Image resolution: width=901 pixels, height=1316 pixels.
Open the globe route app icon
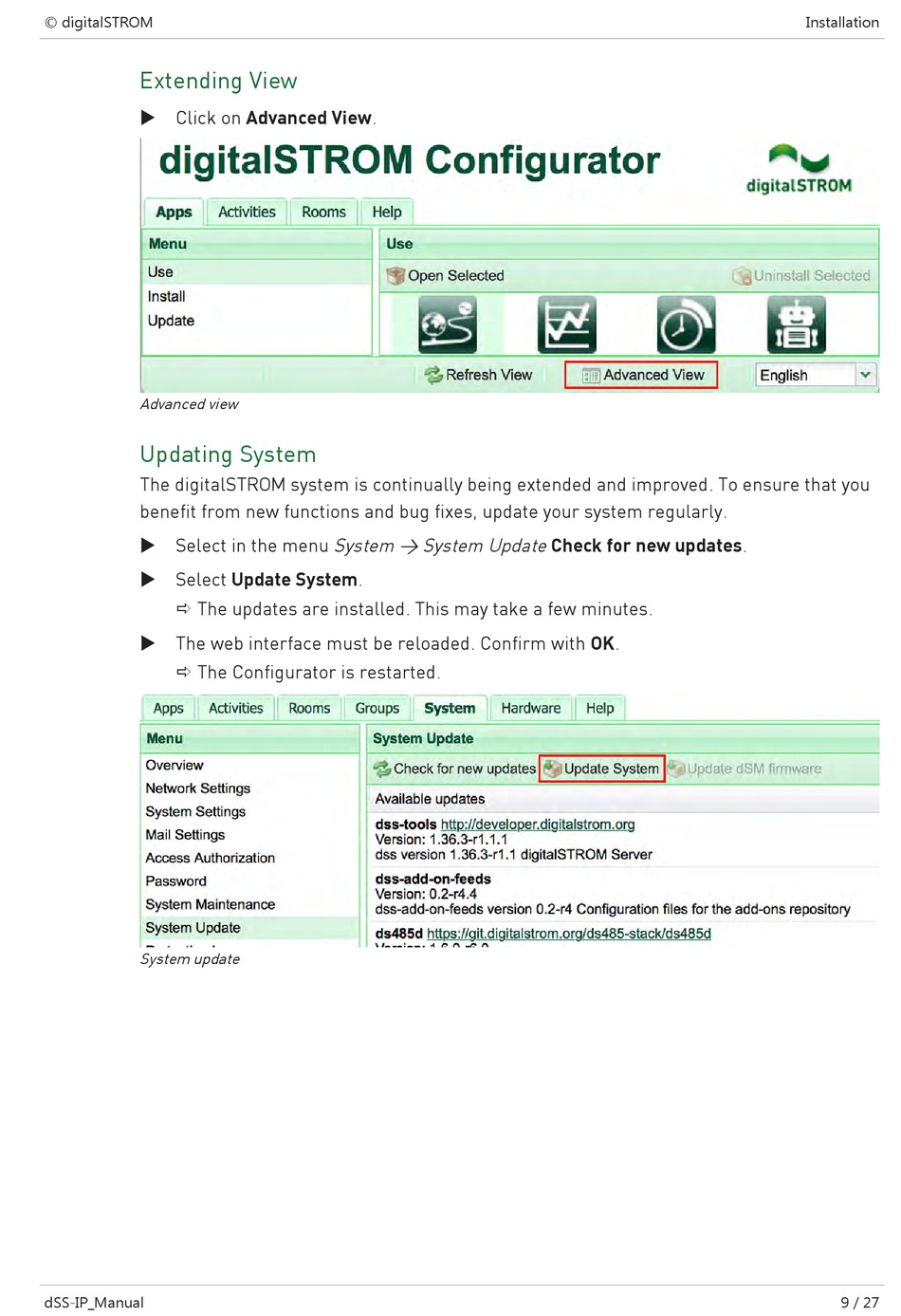pyautogui.click(x=448, y=324)
